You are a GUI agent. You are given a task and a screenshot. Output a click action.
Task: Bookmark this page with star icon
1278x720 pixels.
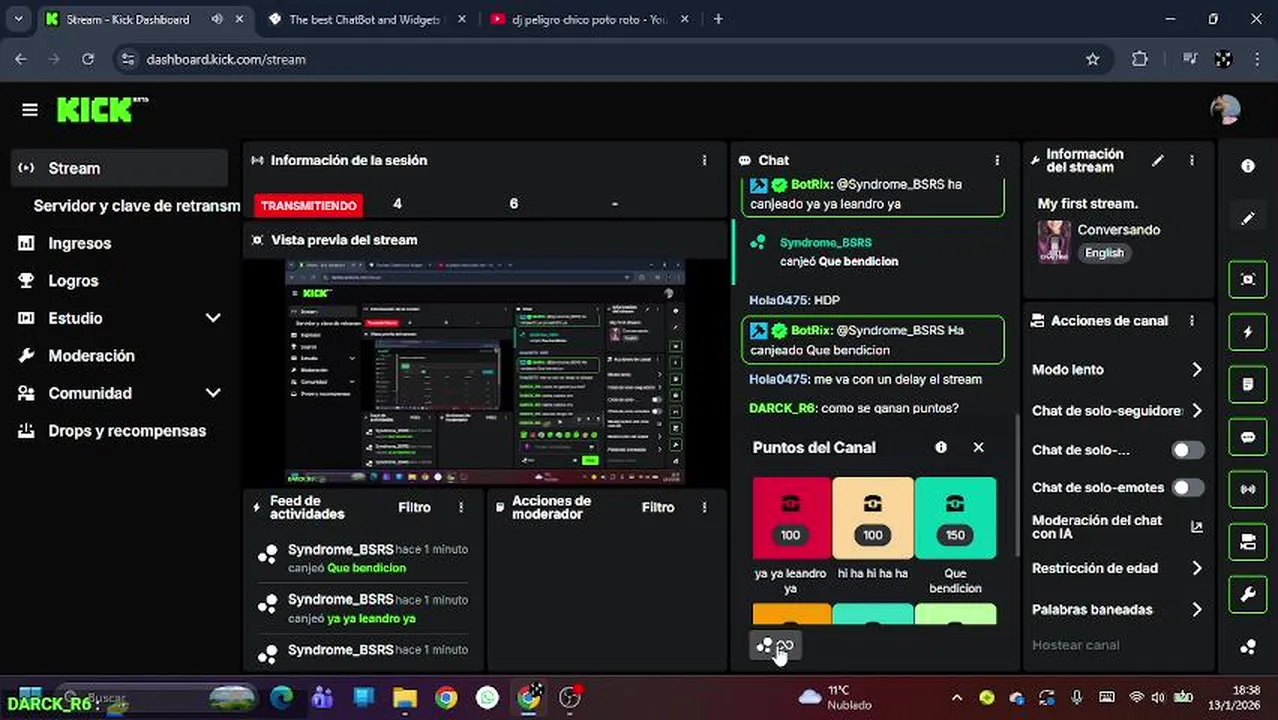coord(1093,59)
